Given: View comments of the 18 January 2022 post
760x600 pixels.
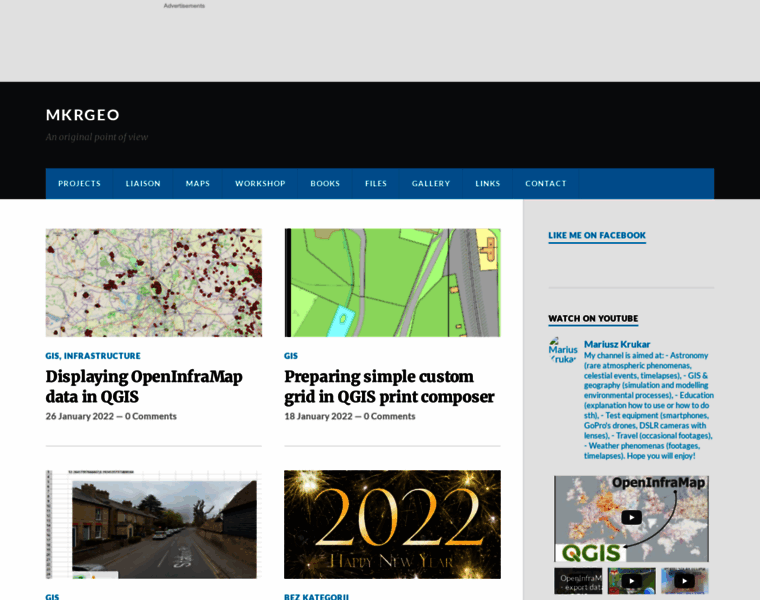Looking at the screenshot, I should (x=390, y=416).
